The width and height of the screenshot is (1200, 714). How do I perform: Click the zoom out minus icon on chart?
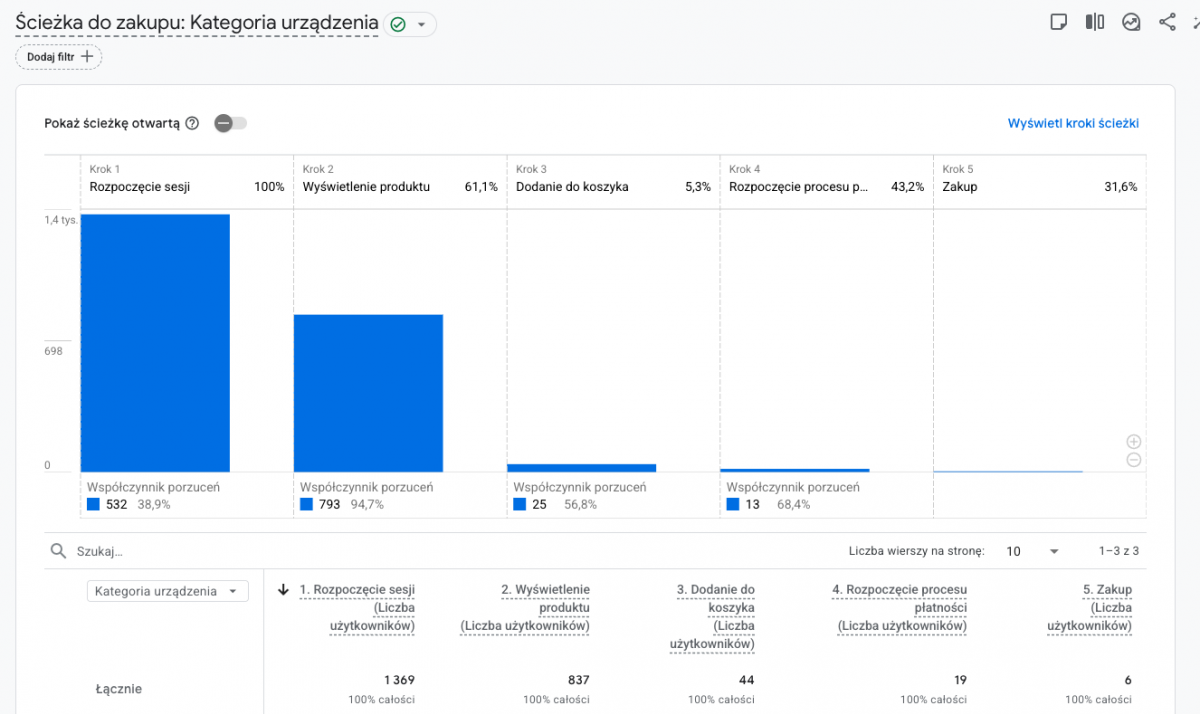click(1133, 460)
